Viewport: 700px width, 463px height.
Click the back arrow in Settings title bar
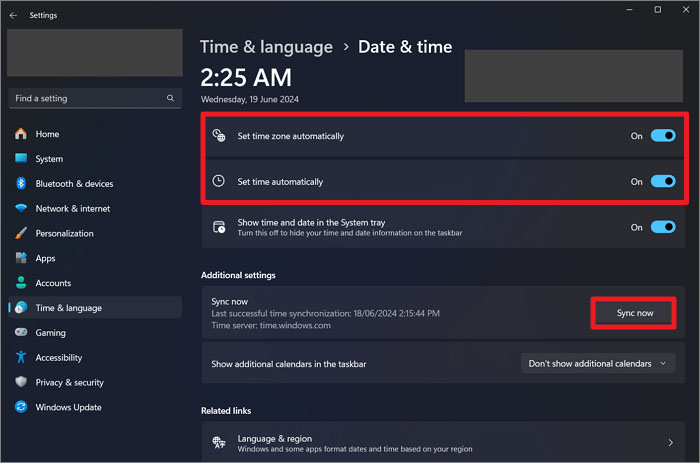click(x=13, y=16)
